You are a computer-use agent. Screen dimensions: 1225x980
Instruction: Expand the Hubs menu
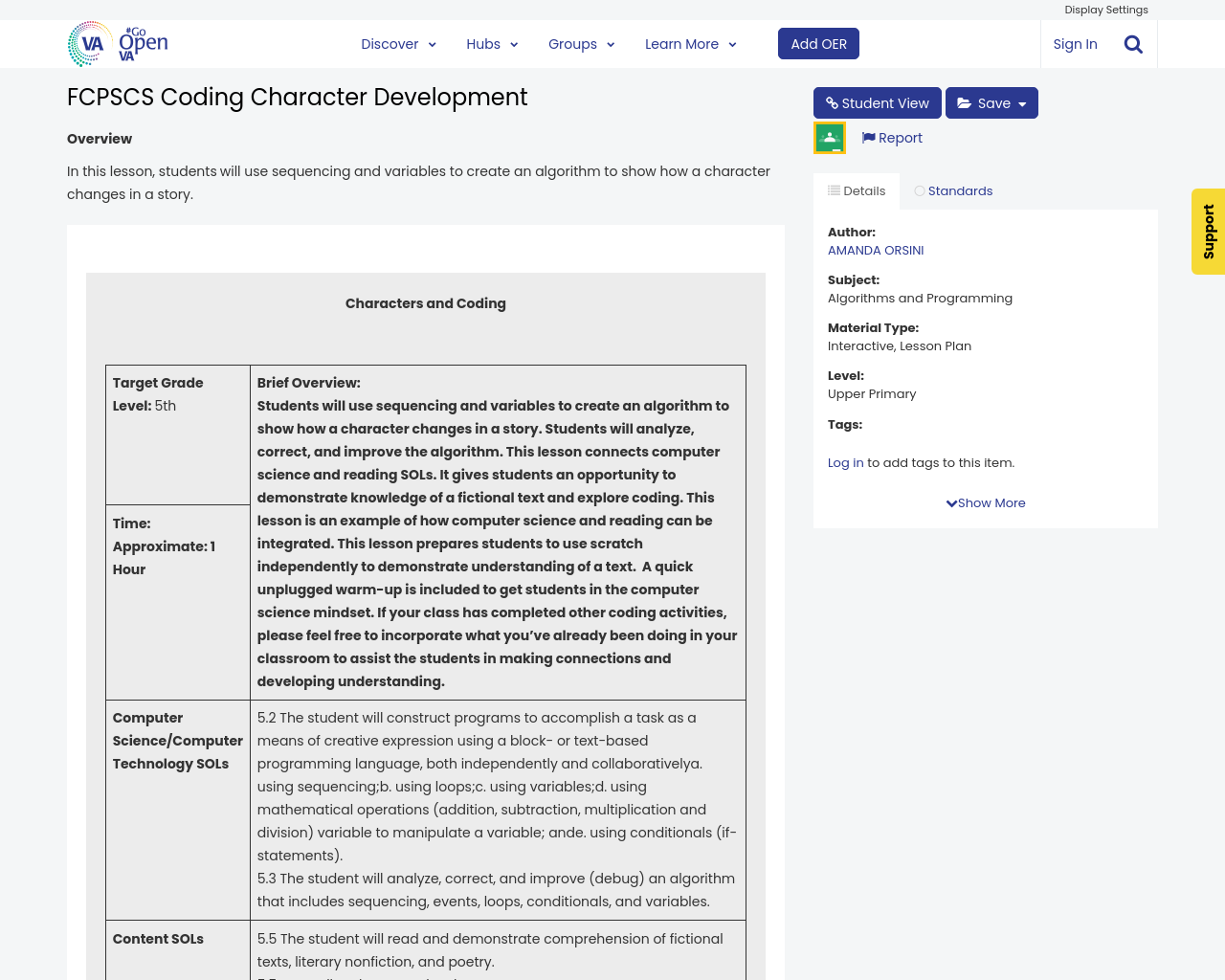[x=492, y=44]
